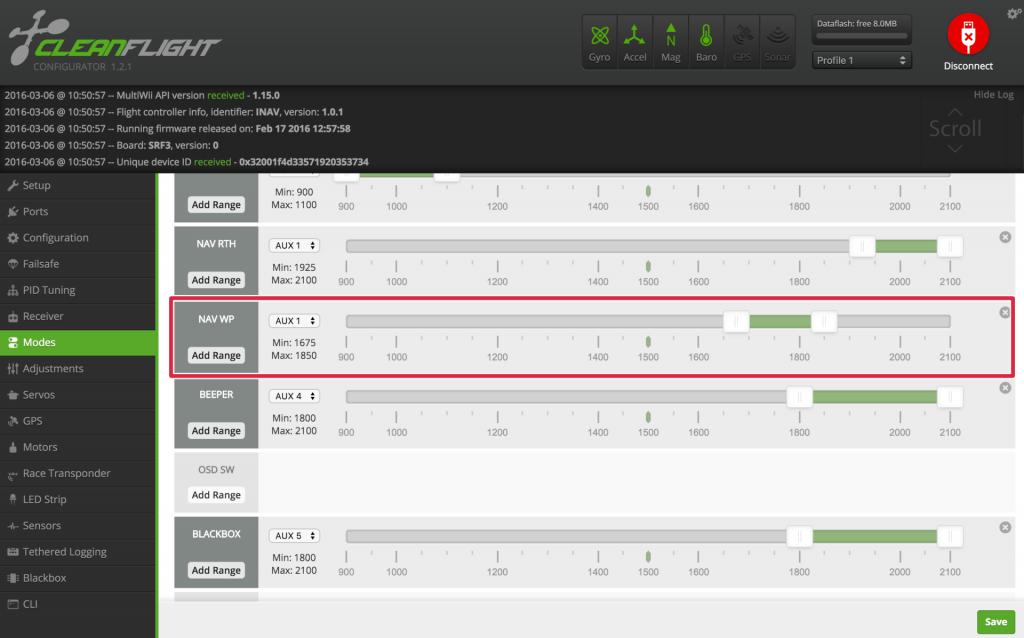Remove the BEEPER range
The image size is (1024, 638).
pyautogui.click(x=1004, y=387)
